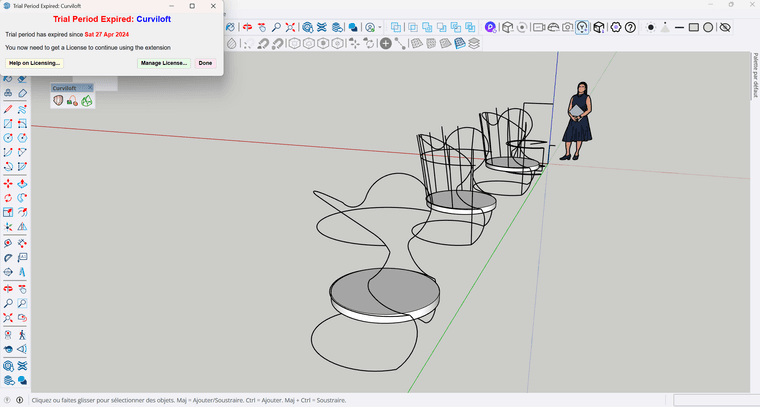The image size is (760, 407).
Task: Open the account dropdown arrow
Action: coord(380,28)
